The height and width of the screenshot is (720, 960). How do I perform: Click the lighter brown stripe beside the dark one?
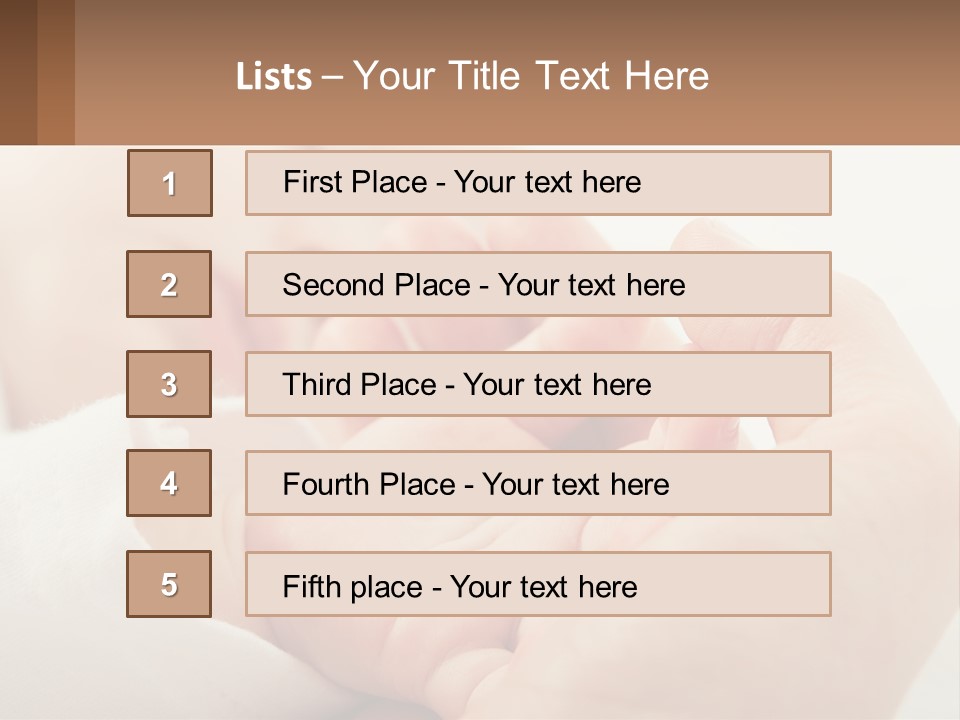coord(56,72)
